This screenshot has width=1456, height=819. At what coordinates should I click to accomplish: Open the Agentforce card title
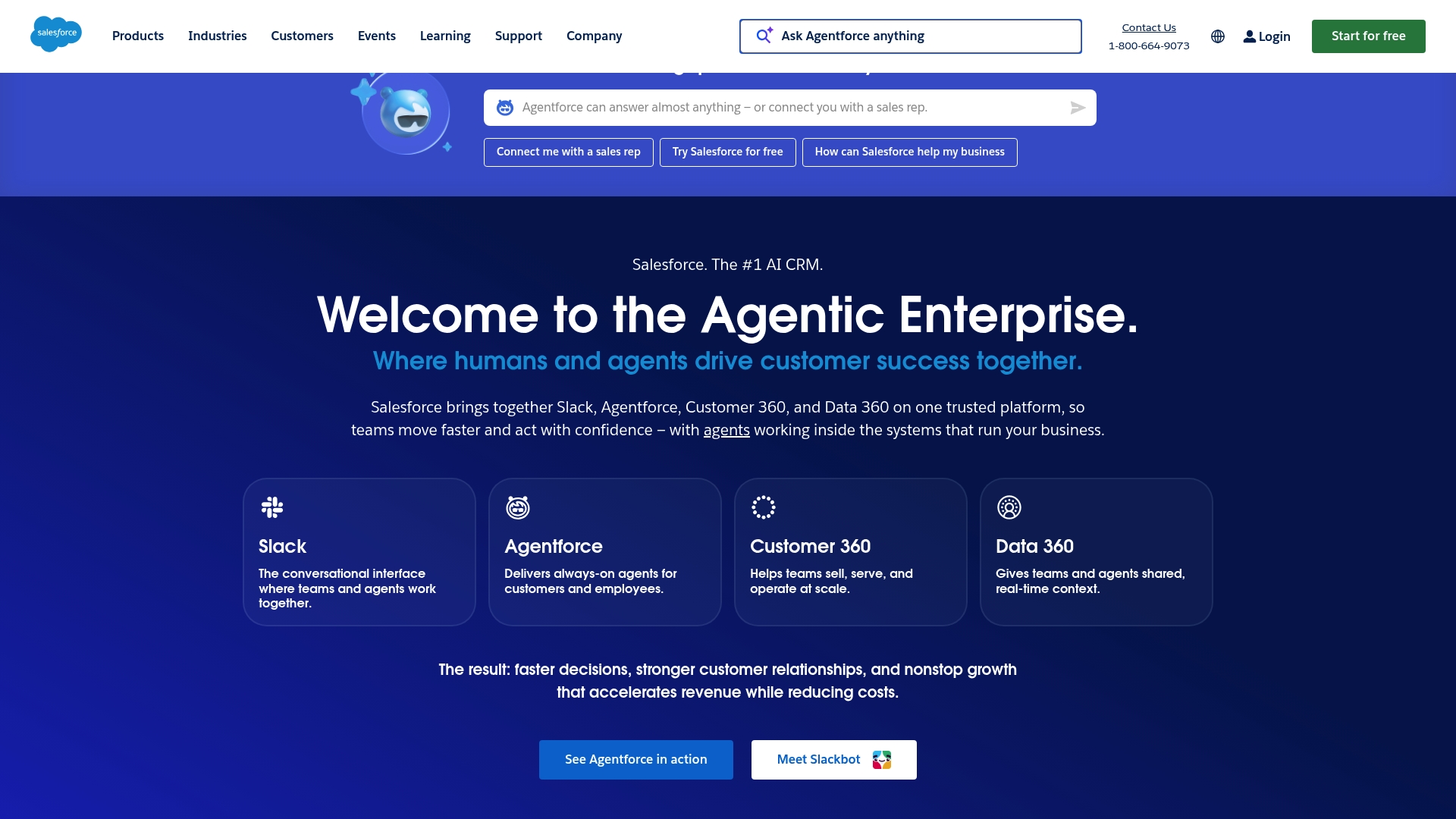pyautogui.click(x=554, y=546)
